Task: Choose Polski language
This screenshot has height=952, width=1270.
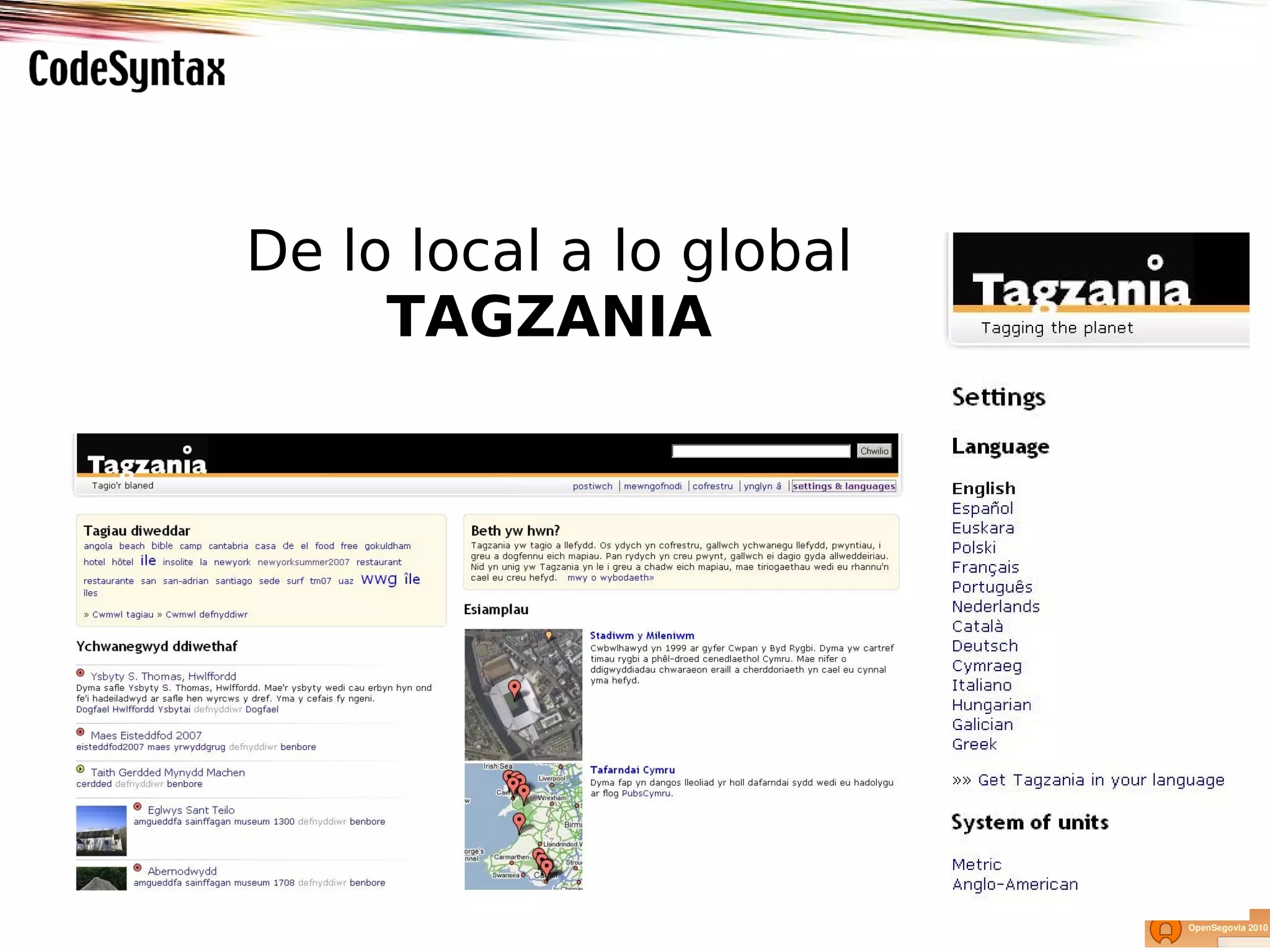Action: point(974,548)
